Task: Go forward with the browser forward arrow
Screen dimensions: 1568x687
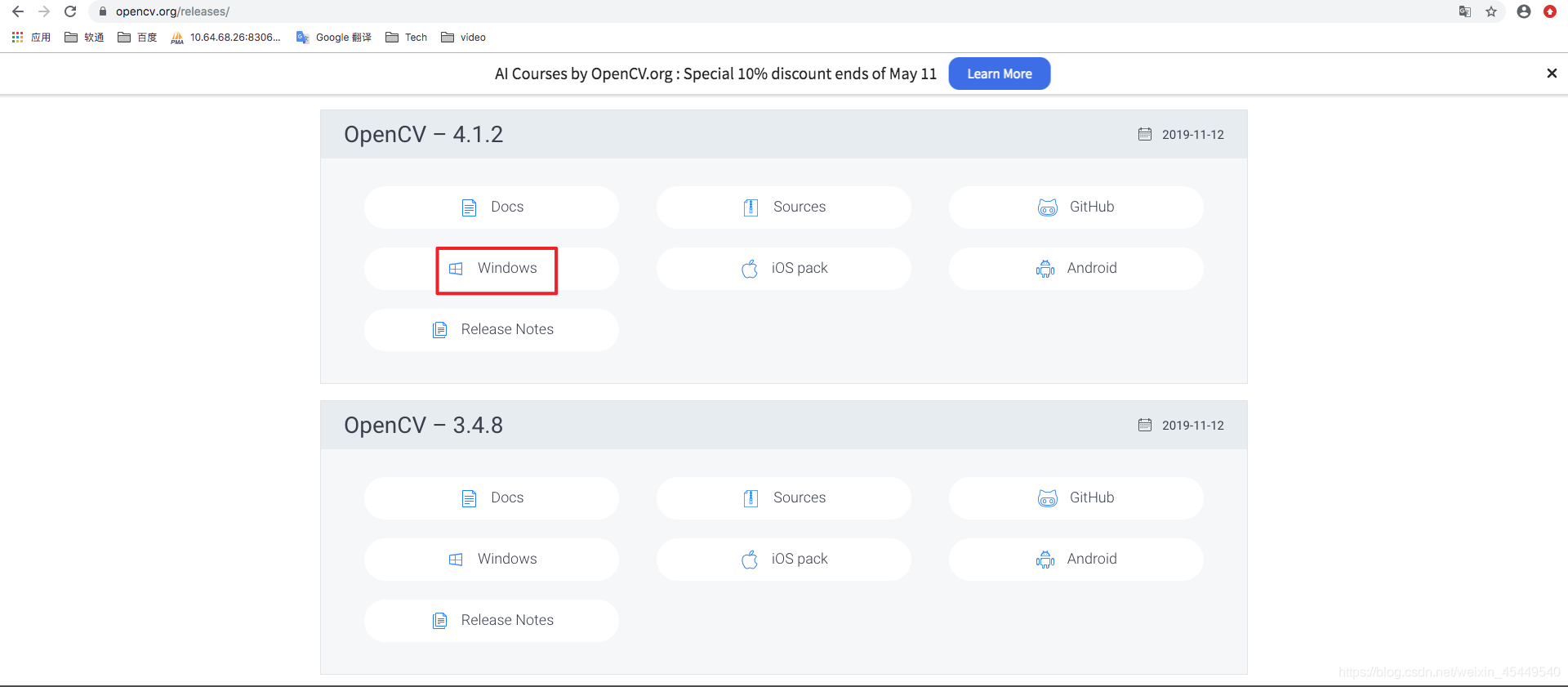Action: tap(44, 11)
